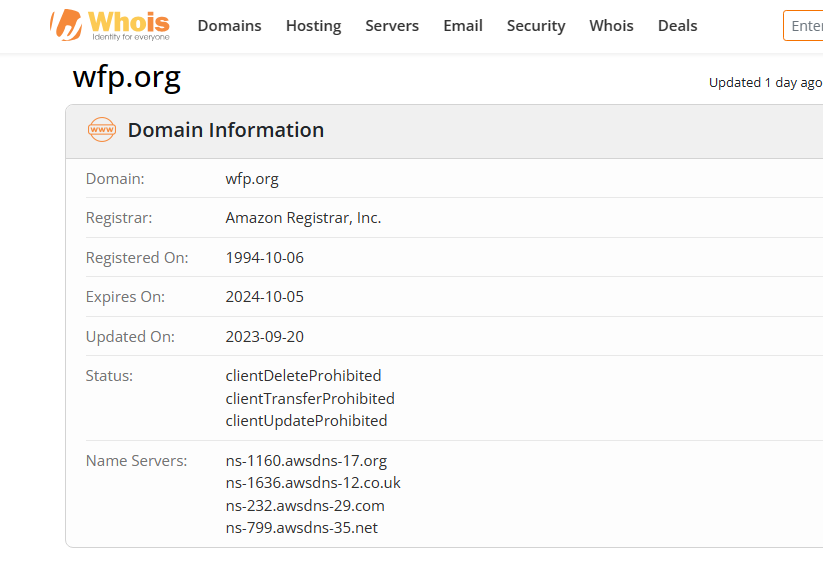823x563 pixels.
Task: Click the wfp.org page heading
Action: click(x=127, y=78)
